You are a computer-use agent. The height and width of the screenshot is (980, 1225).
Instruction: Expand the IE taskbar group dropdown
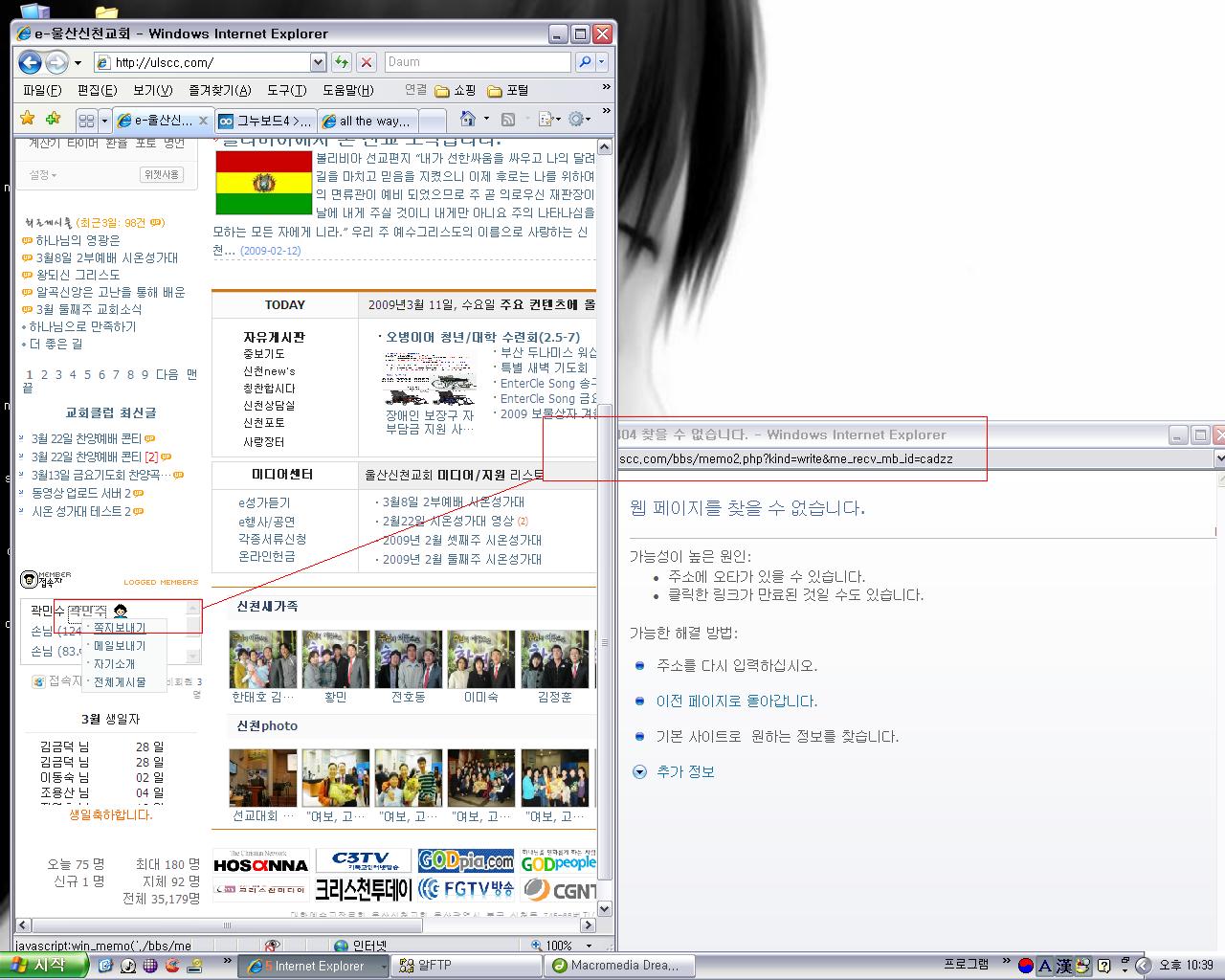click(384, 967)
